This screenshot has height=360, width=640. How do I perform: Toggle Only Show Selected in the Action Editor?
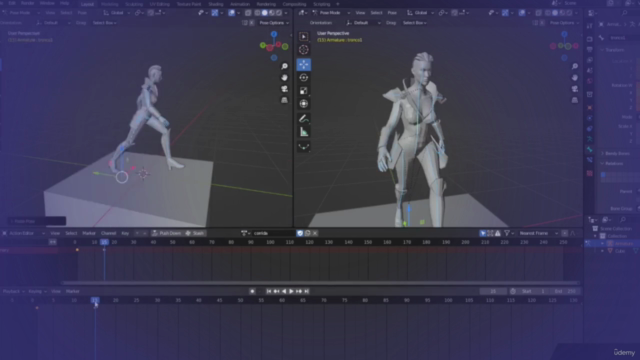point(483,233)
